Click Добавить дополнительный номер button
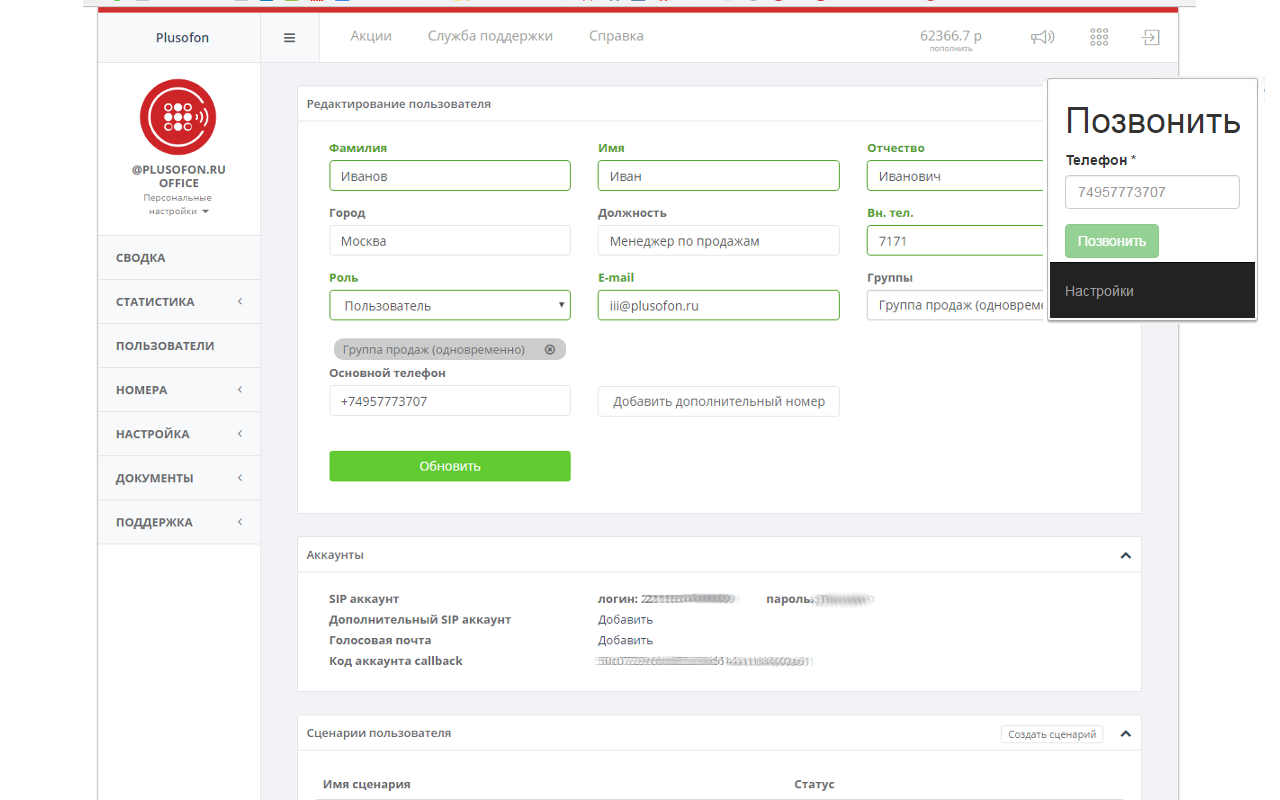Image resolution: width=1280 pixels, height=800 pixels. [x=719, y=401]
